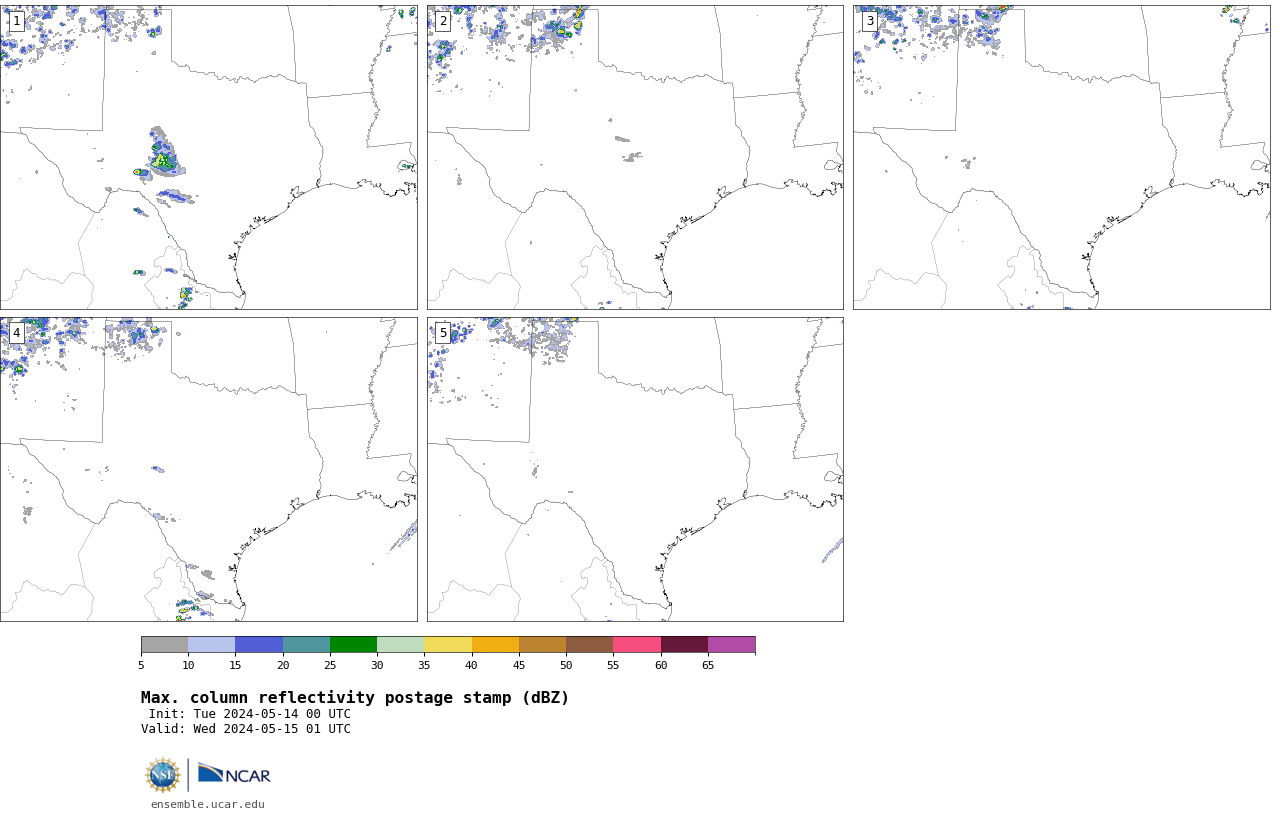
Task: Open ensemble member 4 reflectivity map
Action: 209,470
